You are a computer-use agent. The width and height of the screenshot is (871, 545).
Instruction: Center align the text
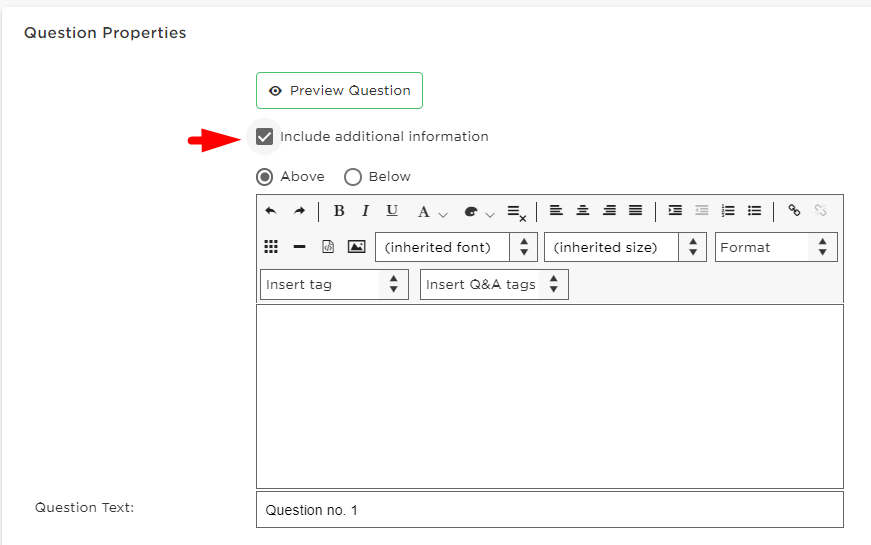pyautogui.click(x=583, y=210)
